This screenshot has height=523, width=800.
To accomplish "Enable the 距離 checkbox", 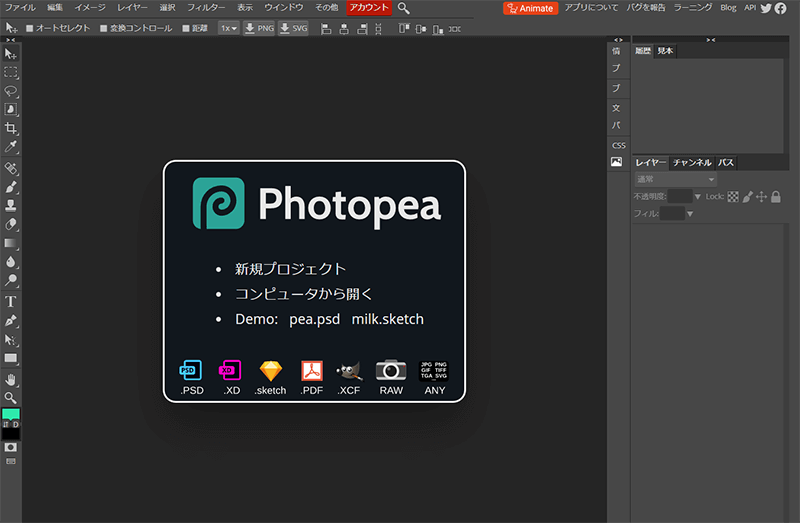I will [x=186, y=29].
